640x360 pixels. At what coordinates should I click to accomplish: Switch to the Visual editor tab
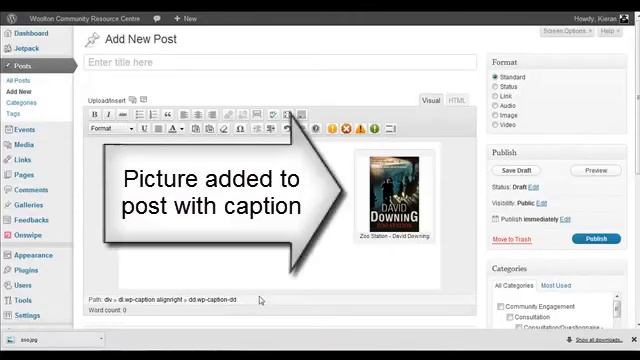431,100
